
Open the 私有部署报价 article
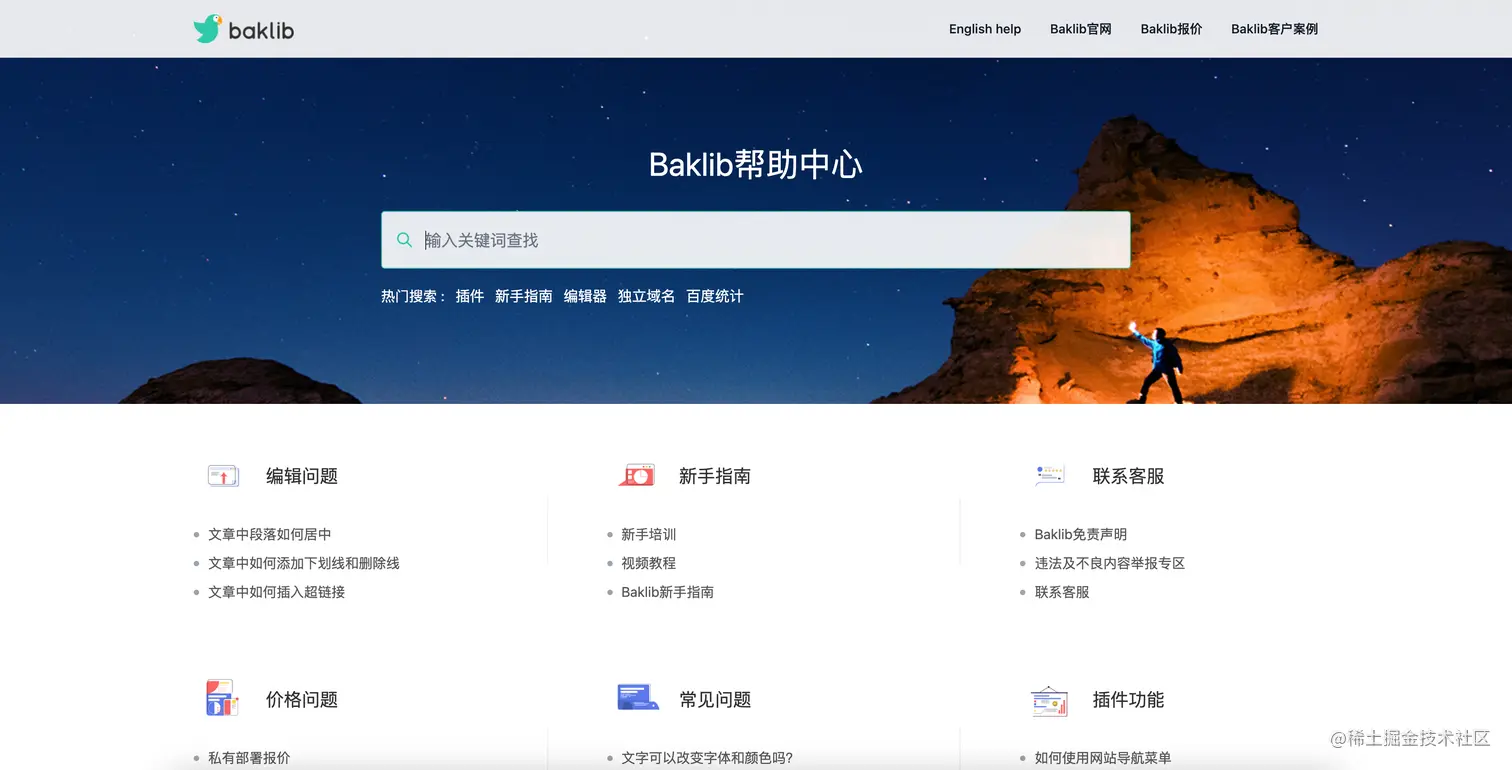(249, 758)
